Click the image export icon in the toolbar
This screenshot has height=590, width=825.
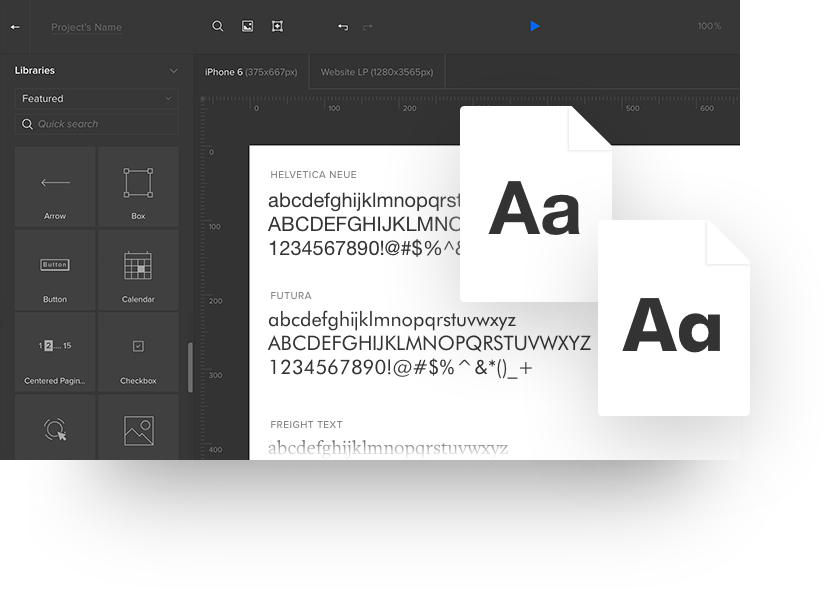click(x=247, y=26)
